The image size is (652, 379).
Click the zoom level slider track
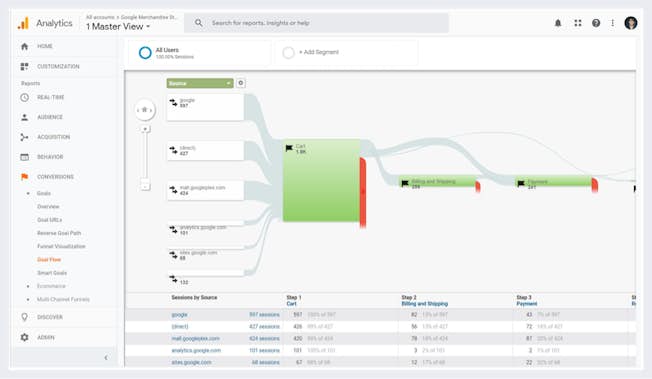tap(145, 156)
